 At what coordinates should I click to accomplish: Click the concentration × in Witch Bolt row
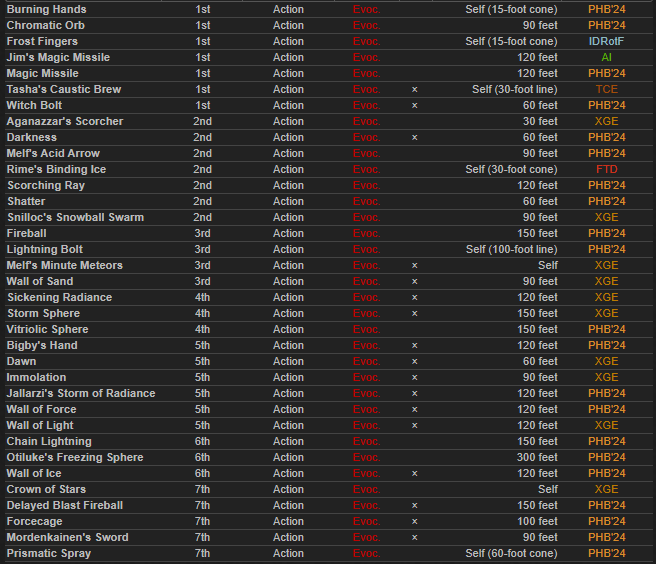415,105
